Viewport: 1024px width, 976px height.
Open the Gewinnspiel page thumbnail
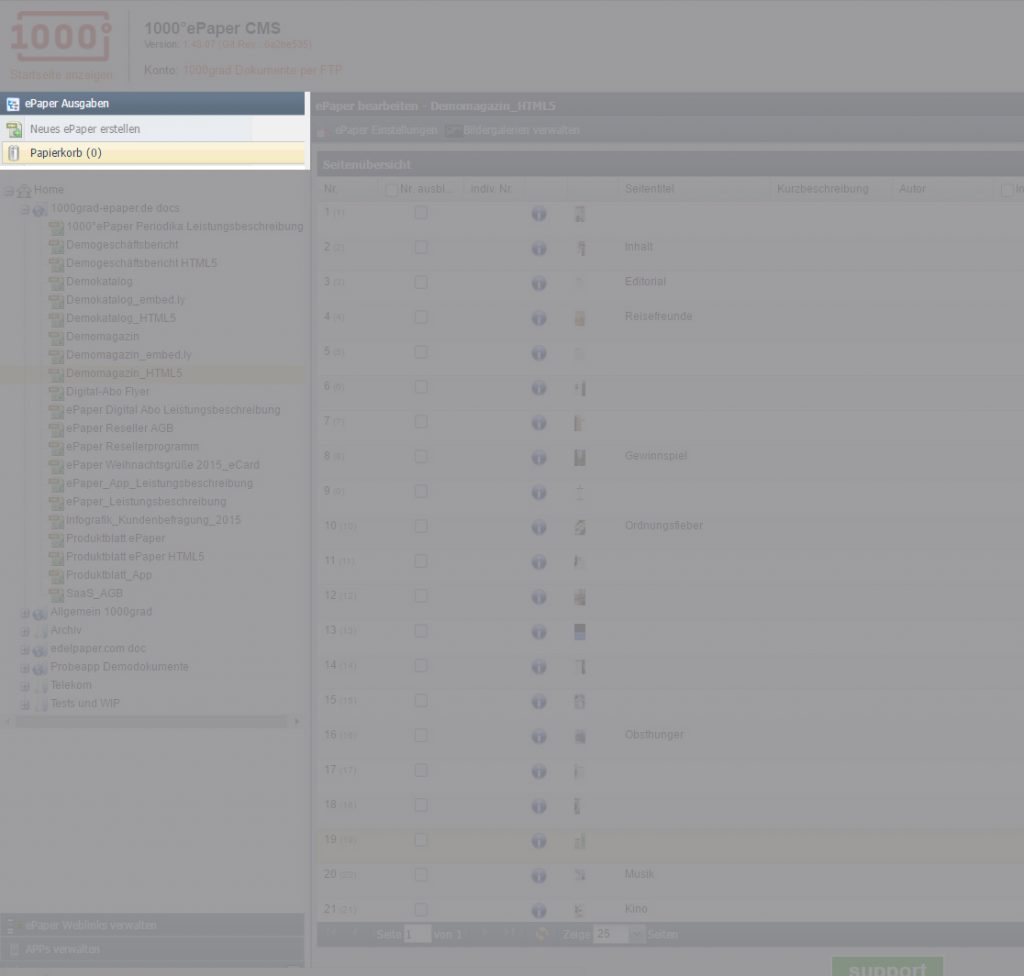point(579,457)
